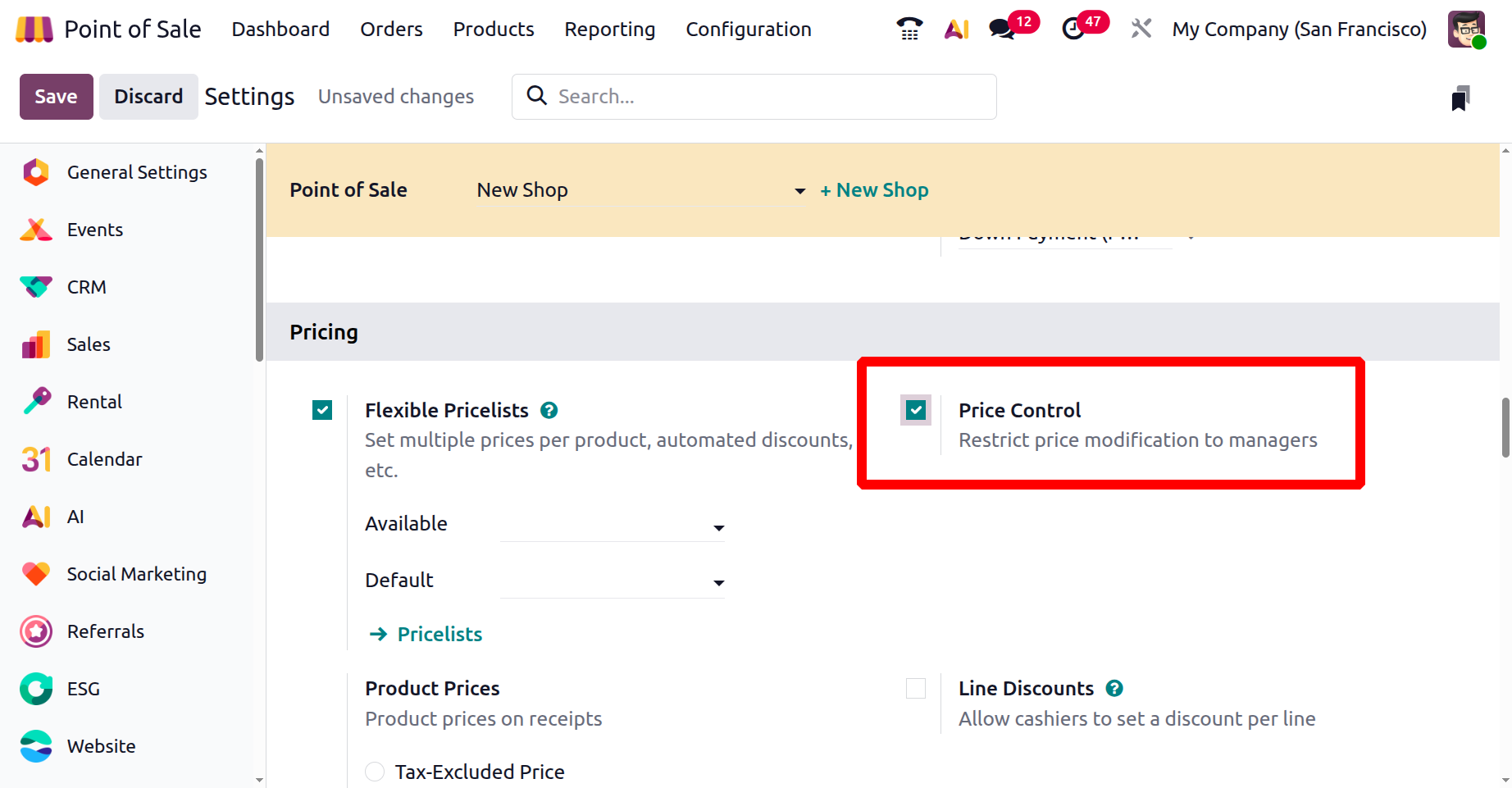Click the bookmark icon near the search bar

tap(1460, 98)
